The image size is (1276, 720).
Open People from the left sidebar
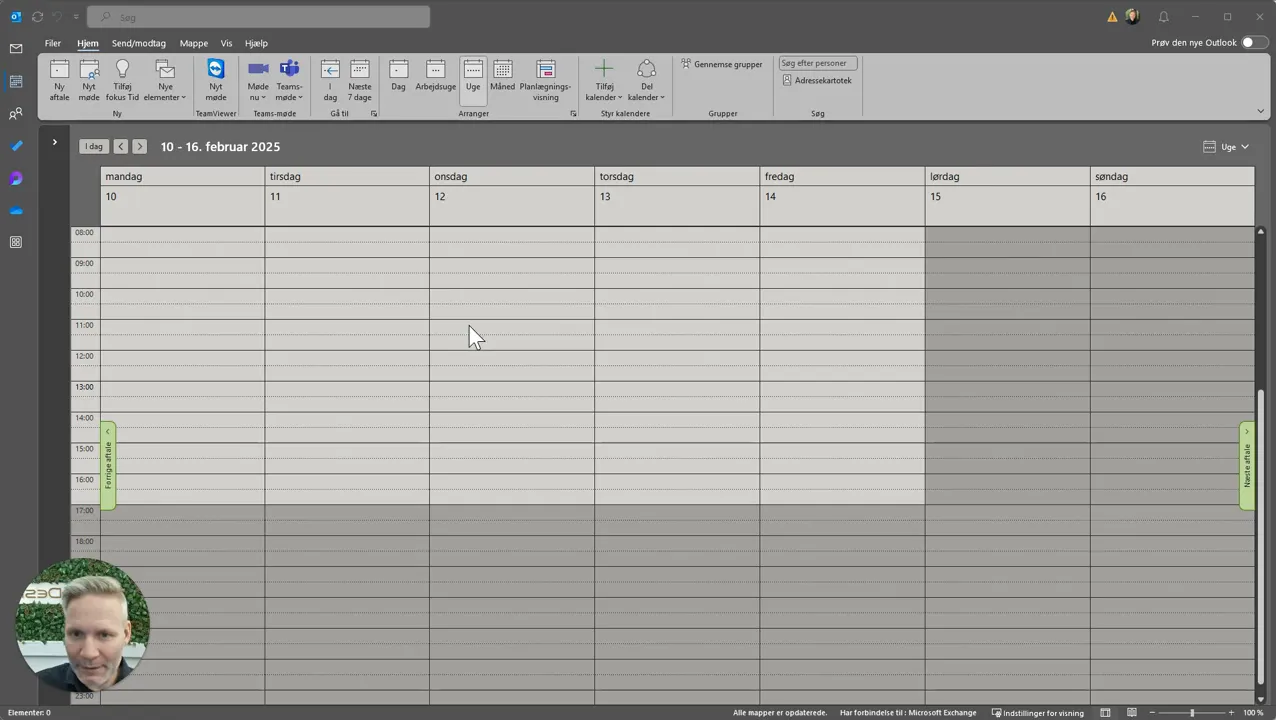[x=16, y=114]
